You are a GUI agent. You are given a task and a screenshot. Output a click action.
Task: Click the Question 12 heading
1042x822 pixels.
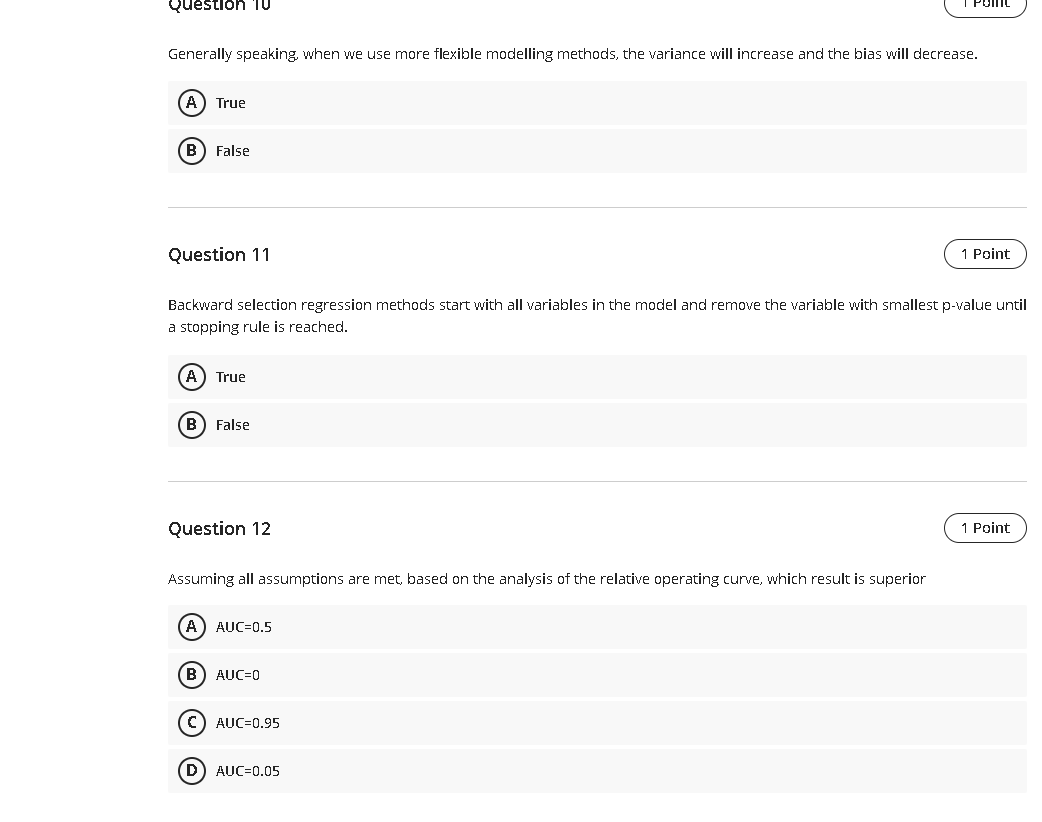tap(219, 528)
